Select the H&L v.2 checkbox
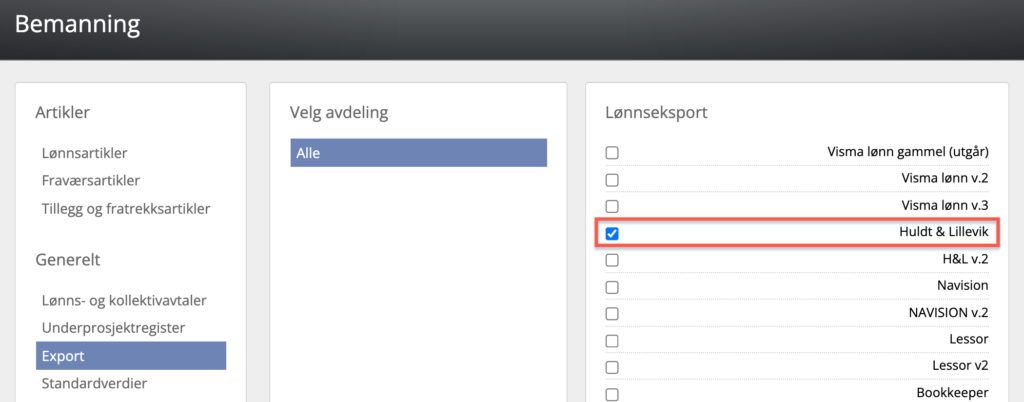 [x=612, y=260]
